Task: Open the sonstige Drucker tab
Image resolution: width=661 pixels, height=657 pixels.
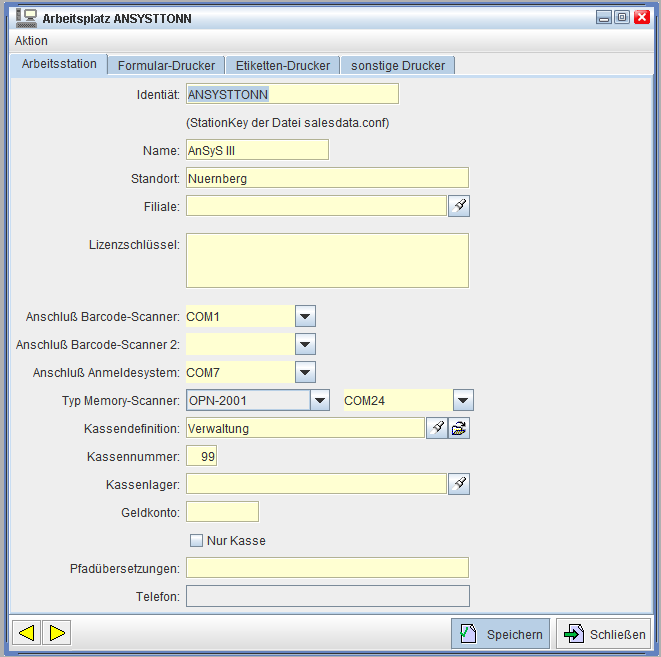Action: coord(398,66)
